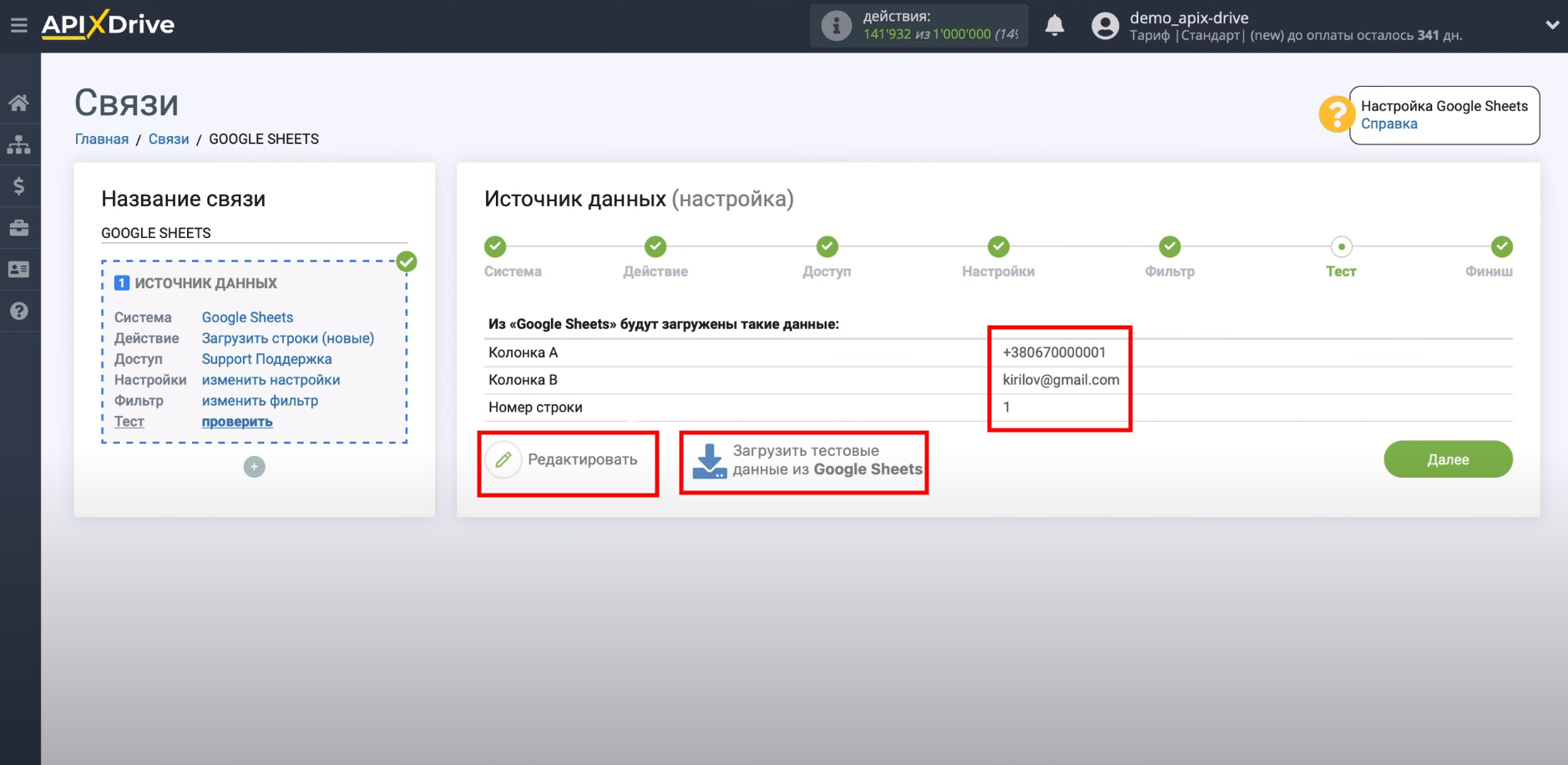Open Support Поддержка access link
This screenshot has width=1568, height=765.
pyautogui.click(x=266, y=359)
